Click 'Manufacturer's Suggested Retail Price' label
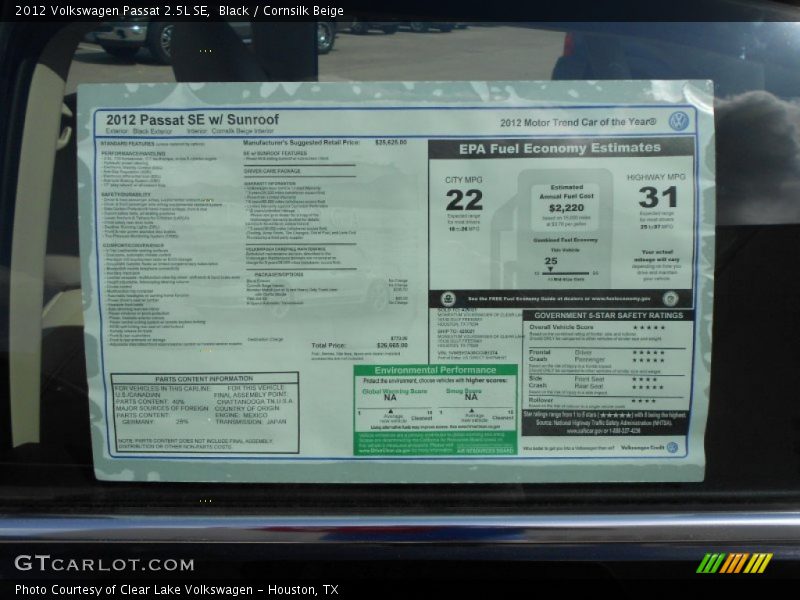This screenshot has width=800, height=600. coord(302,142)
